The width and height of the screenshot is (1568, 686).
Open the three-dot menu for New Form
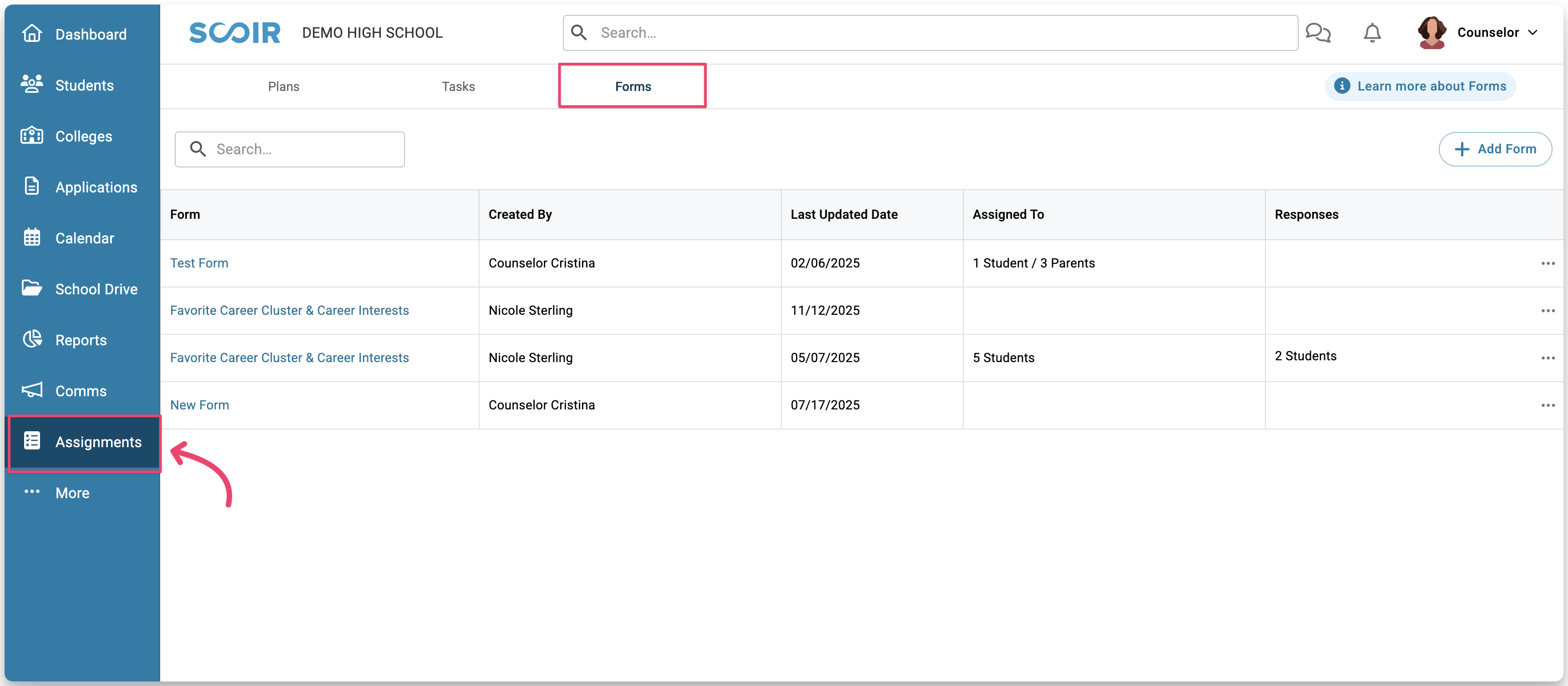click(1548, 405)
